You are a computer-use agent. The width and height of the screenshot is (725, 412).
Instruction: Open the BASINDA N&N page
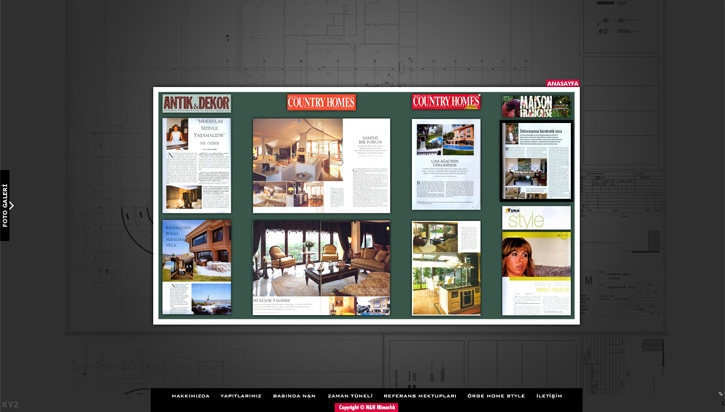294,396
